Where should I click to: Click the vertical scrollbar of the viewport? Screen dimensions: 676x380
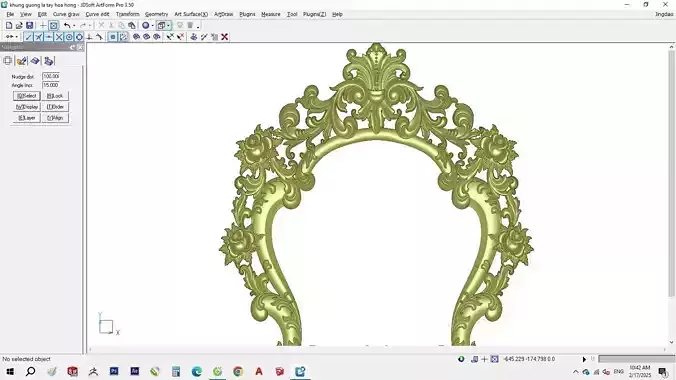(x=671, y=173)
